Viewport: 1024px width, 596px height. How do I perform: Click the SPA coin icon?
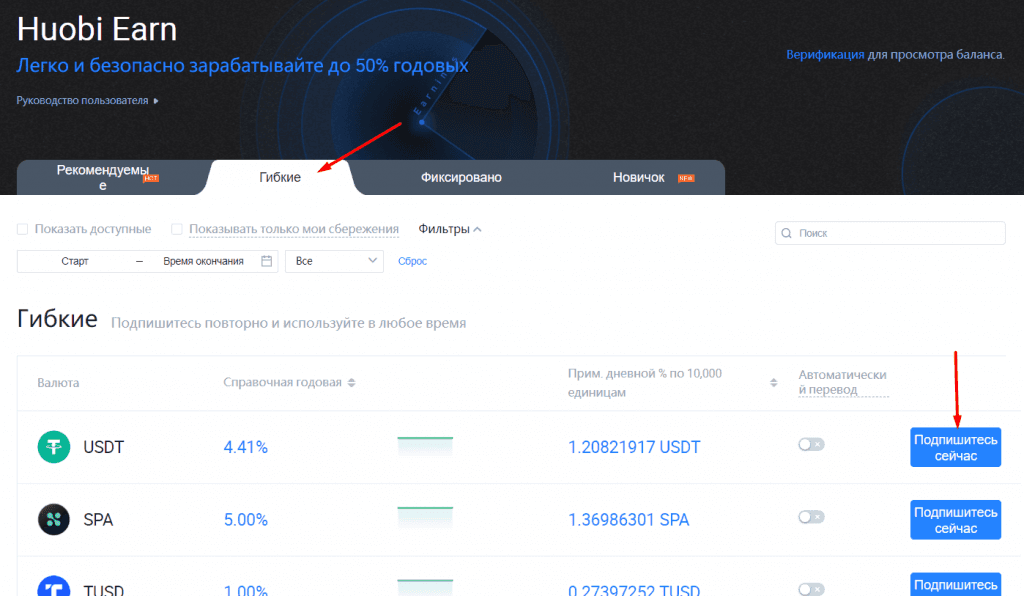click(x=54, y=520)
